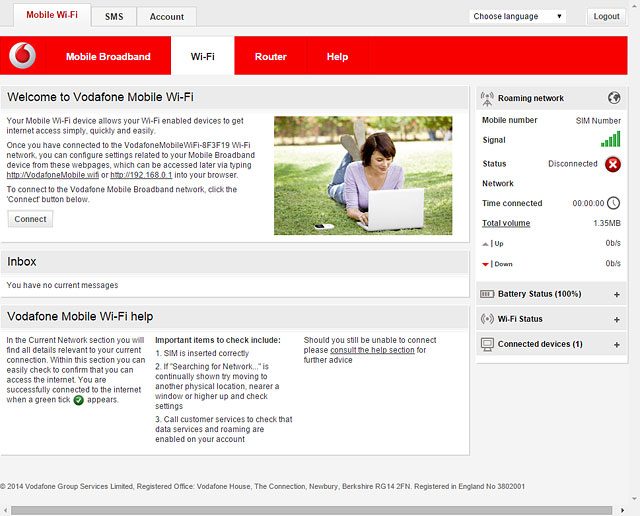Viewport: 640px width, 516px height.
Task: Click the connected devices monitor icon
Action: click(x=487, y=344)
